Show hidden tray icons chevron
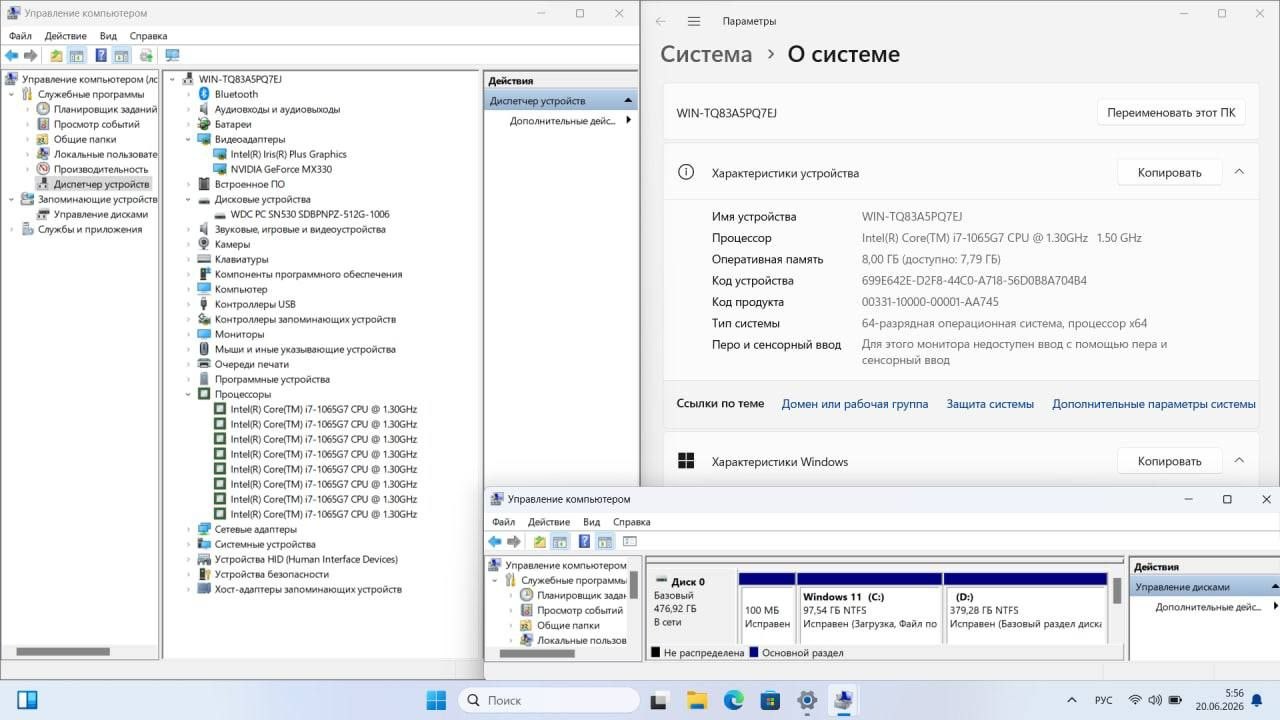 [1072, 700]
